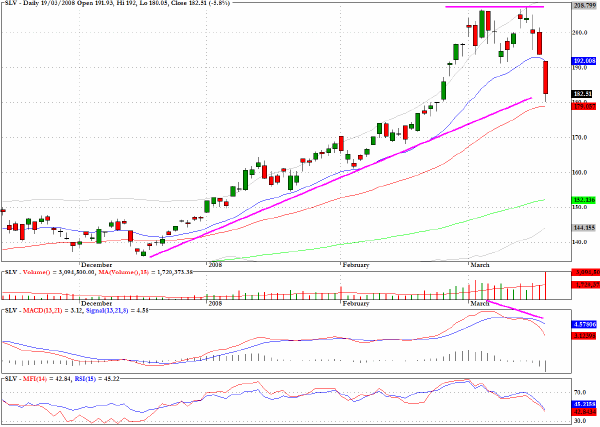The image size is (600, 427).
Task: Select the red 1,720,37 volume average label
Action: (x=585, y=285)
